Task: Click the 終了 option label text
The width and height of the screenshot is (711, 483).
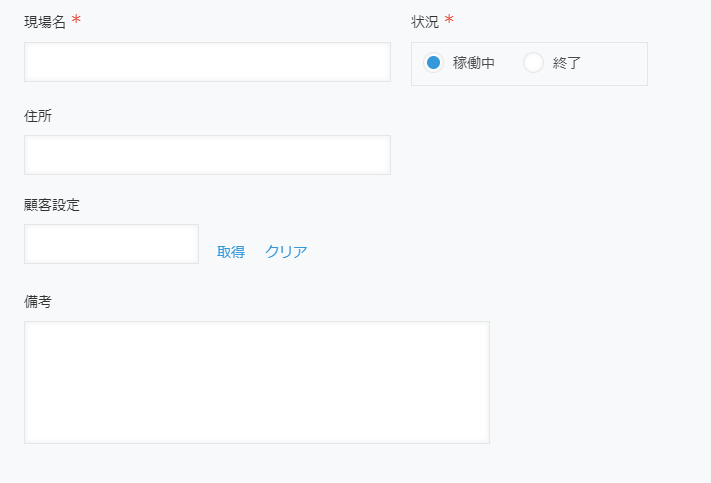Action: [566, 63]
